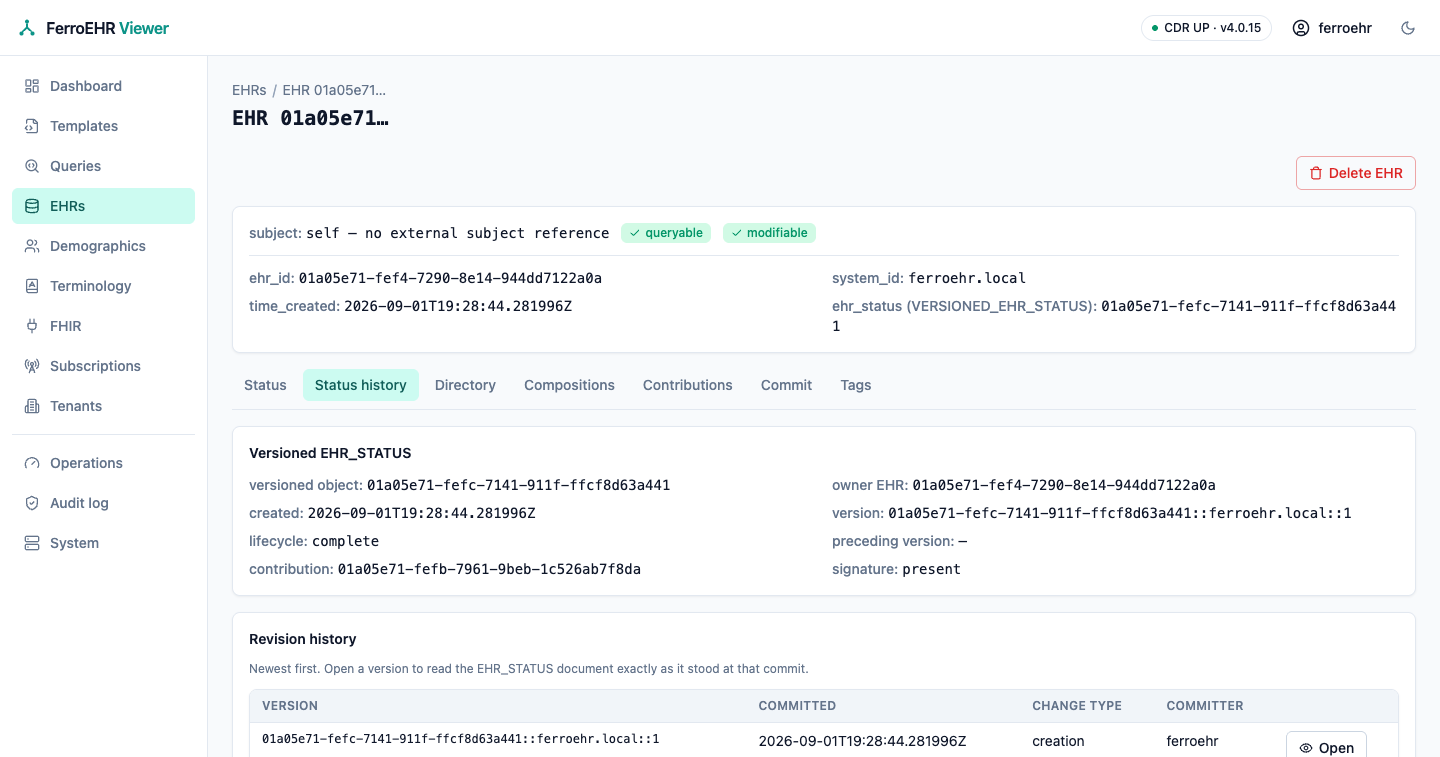Image resolution: width=1440 pixels, height=757 pixels.
Task: Open Tenants in sidebar
Action: [x=103, y=406]
